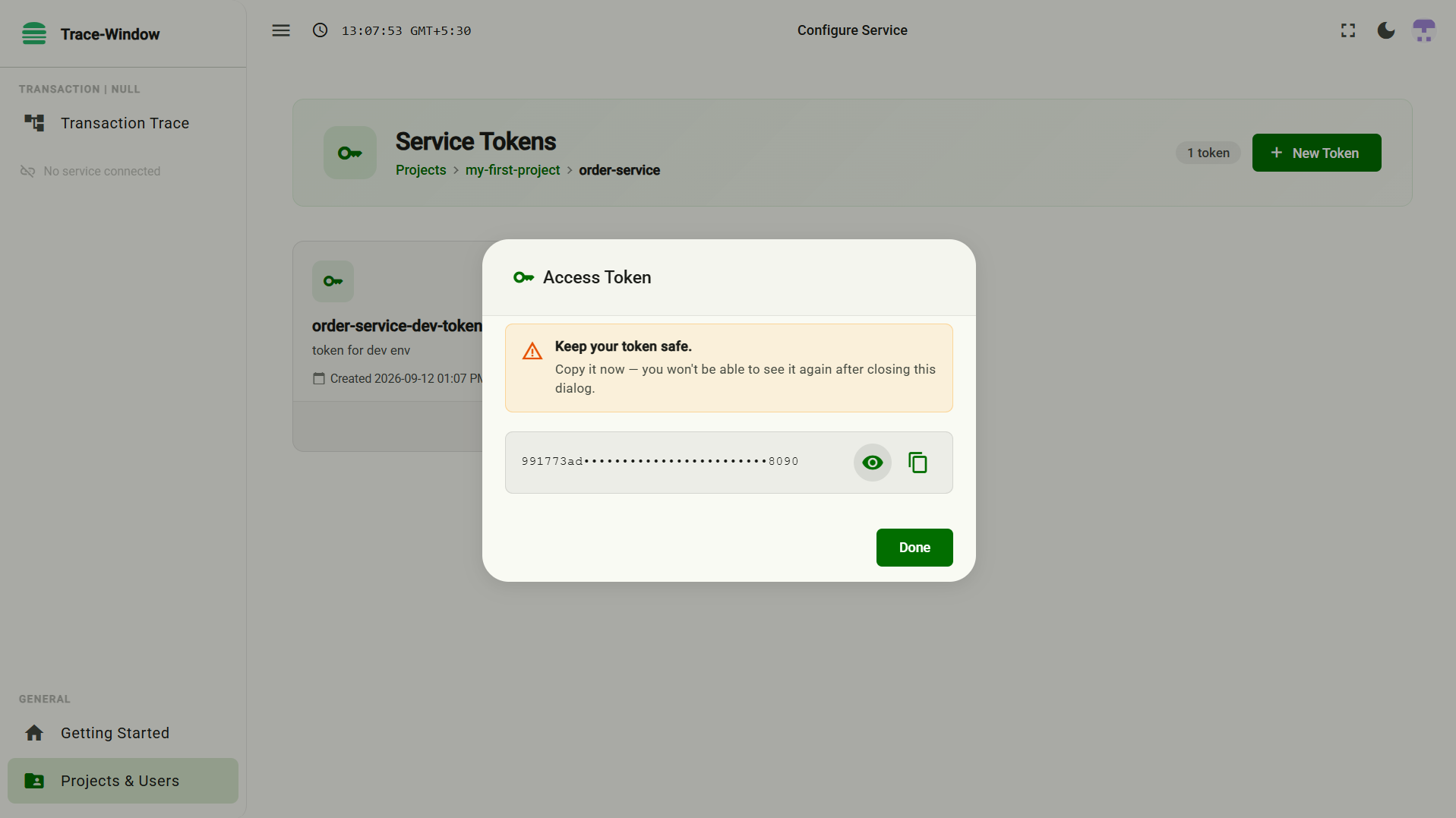Toggle token visibility with the eye icon

click(x=872, y=463)
